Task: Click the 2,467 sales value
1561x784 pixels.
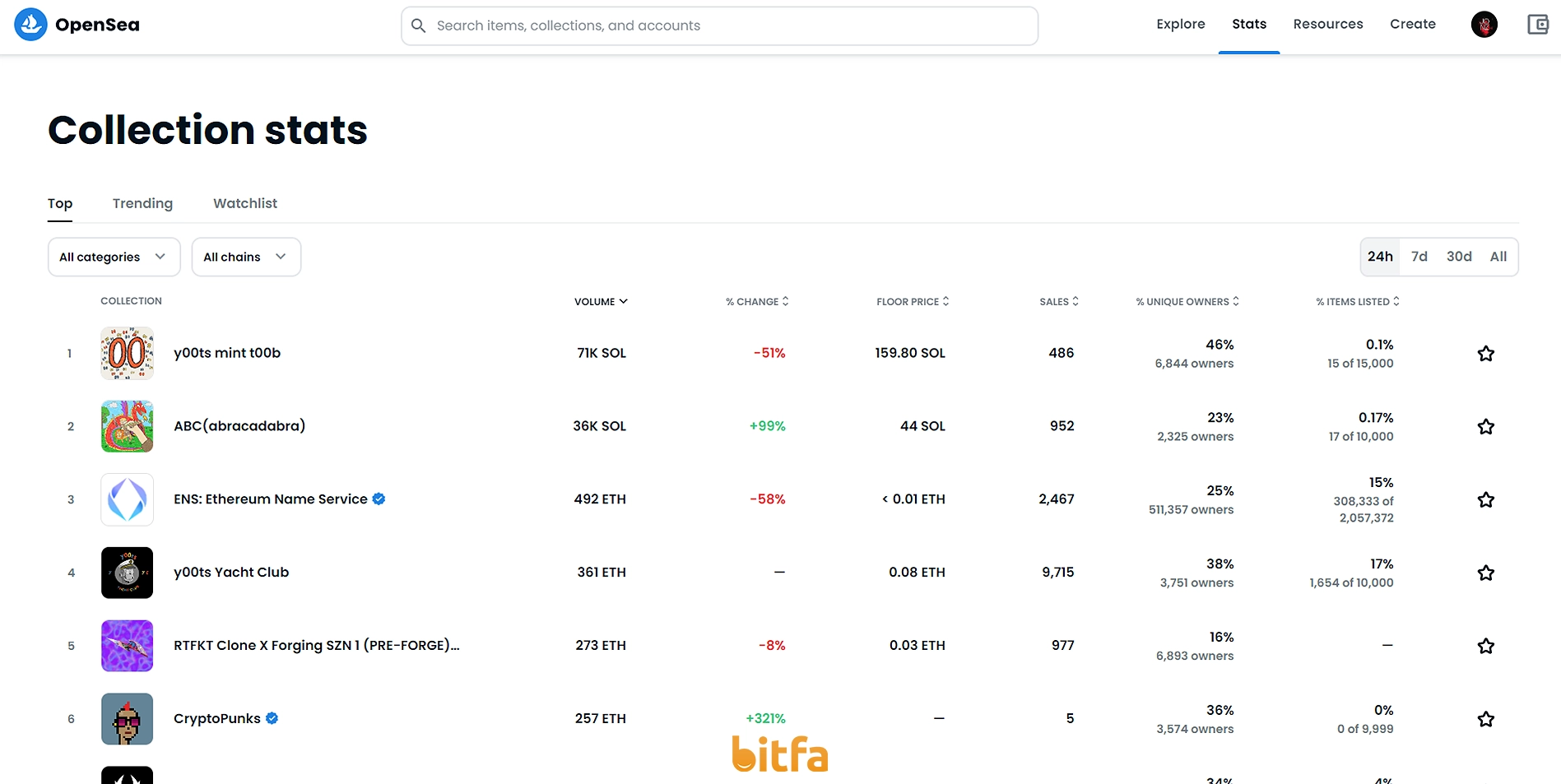Action: tap(1057, 499)
